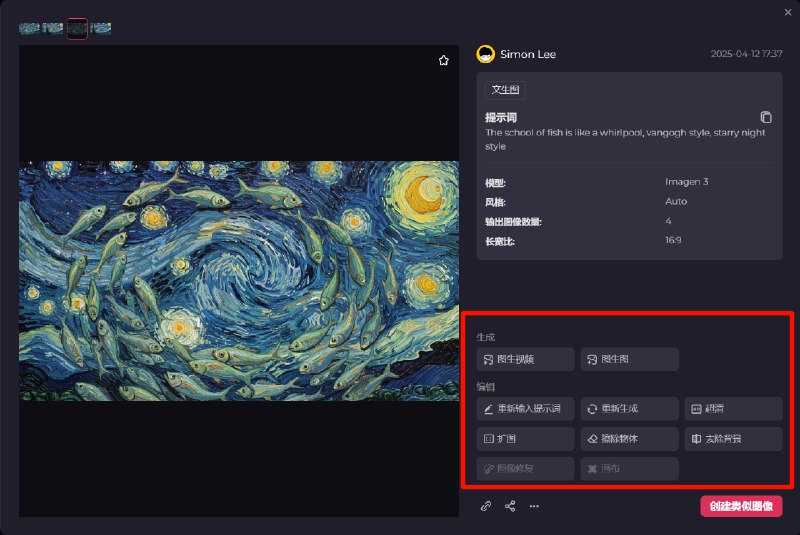800x535 pixels.
Task: Click the 风格 label
Action: pyautogui.click(x=495, y=202)
